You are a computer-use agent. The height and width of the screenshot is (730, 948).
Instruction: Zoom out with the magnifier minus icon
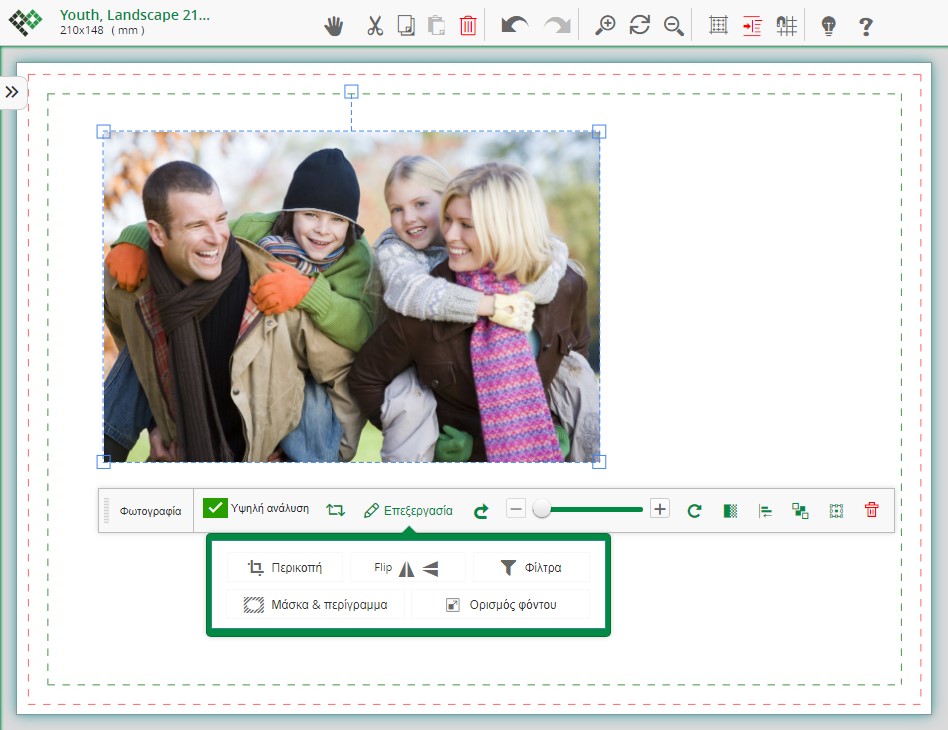click(x=674, y=26)
